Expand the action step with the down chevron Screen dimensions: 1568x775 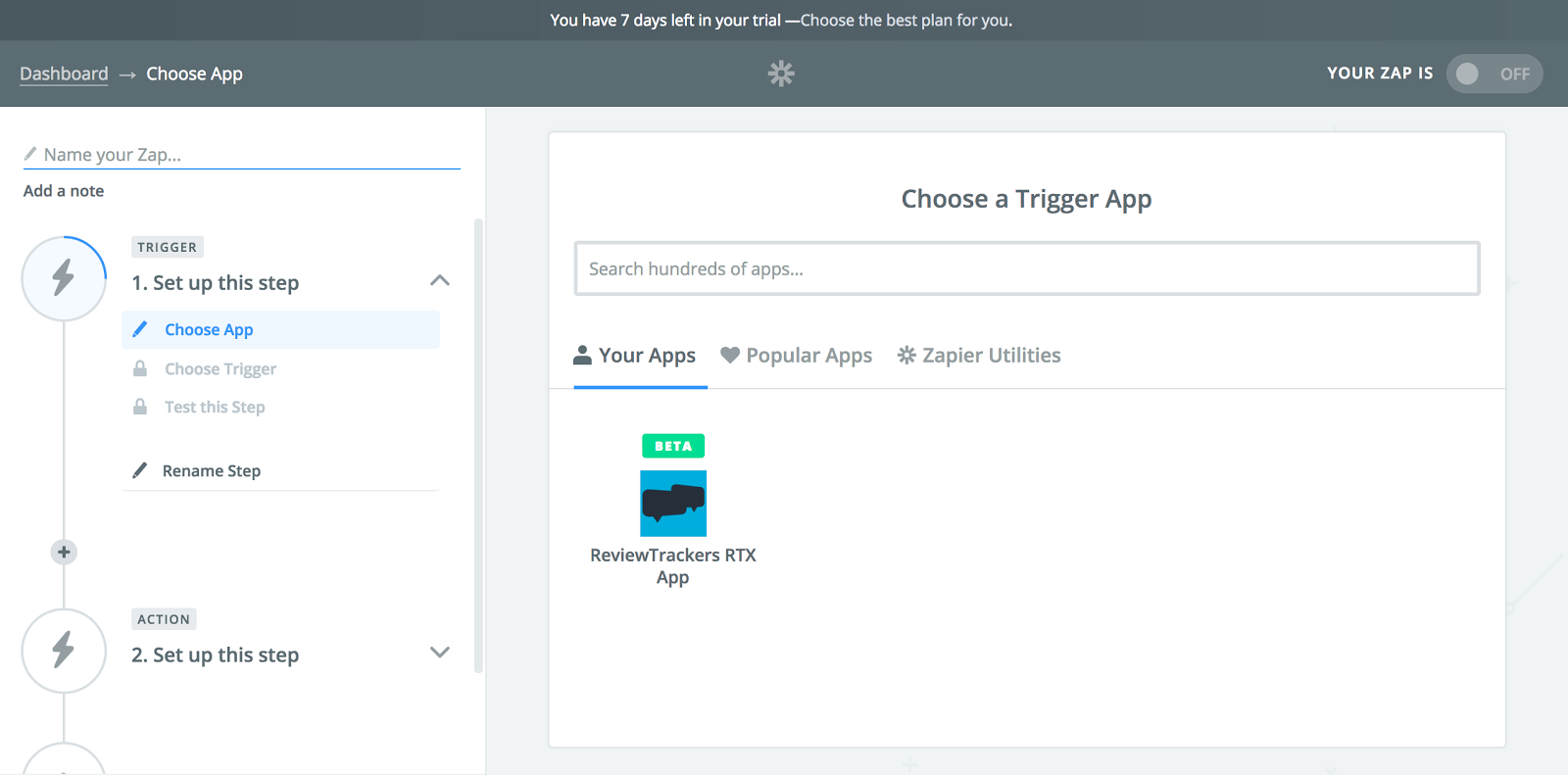point(440,653)
